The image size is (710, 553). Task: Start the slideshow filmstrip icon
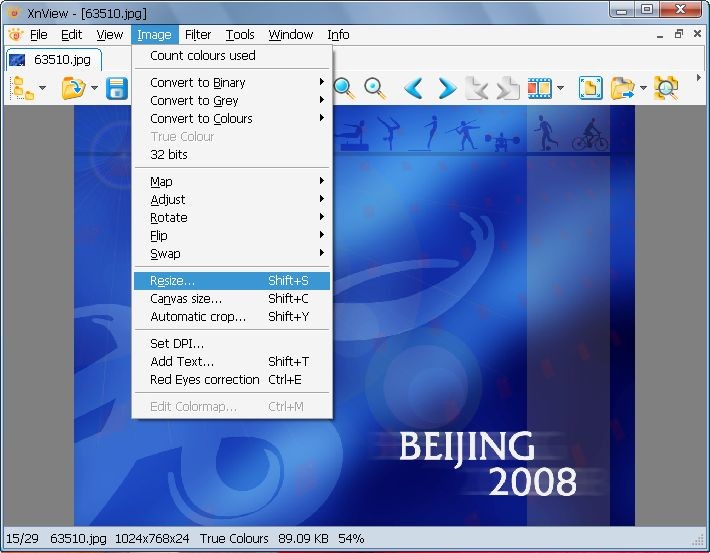point(540,88)
